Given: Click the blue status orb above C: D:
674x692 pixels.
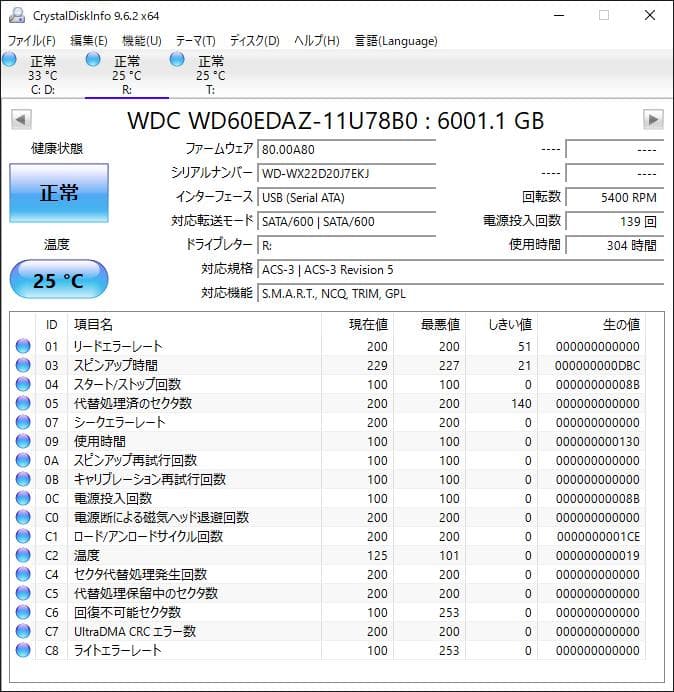Looking at the screenshot, I should (x=9, y=59).
